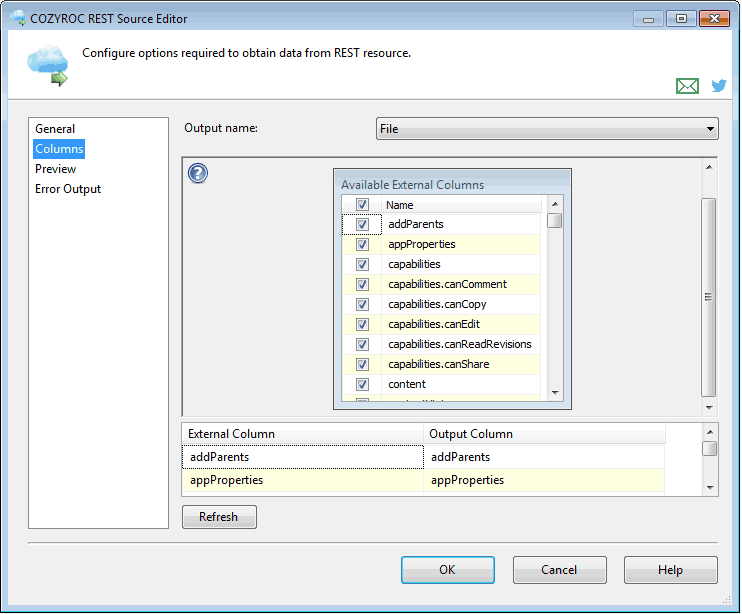This screenshot has width=742, height=614.
Task: Click the Refresh button
Action: point(219,517)
